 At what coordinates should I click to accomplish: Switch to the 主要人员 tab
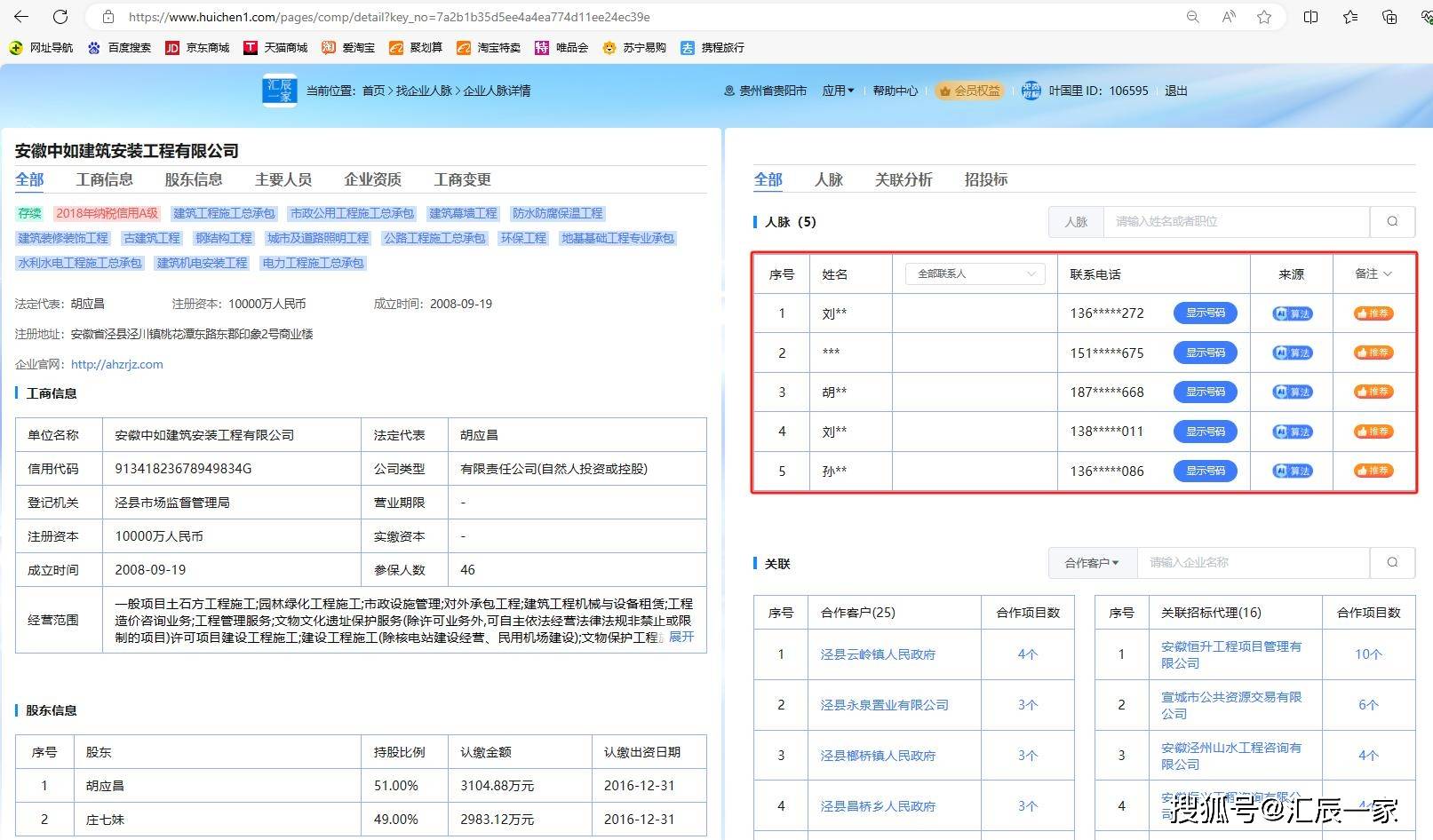(283, 179)
